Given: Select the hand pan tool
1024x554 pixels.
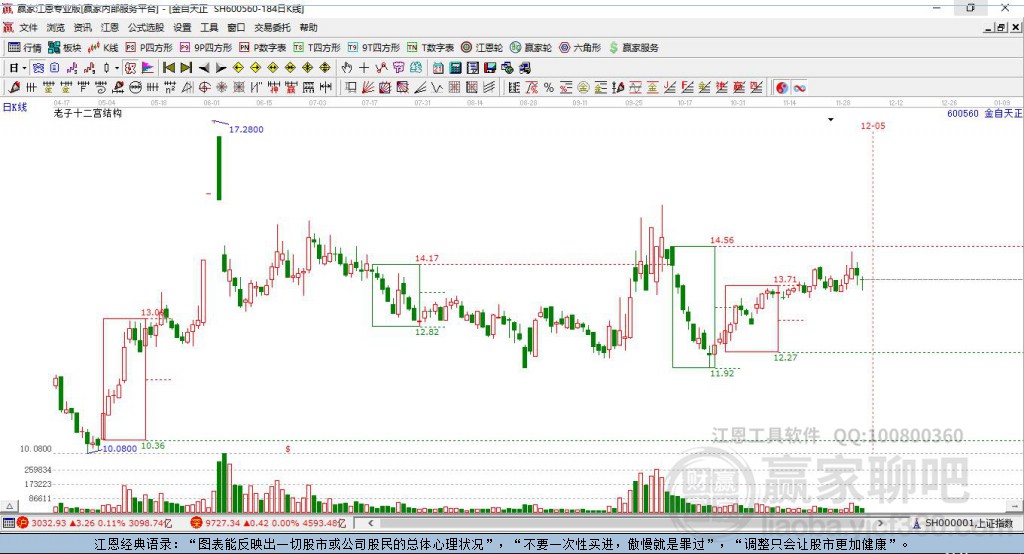Looking at the screenshot, I should point(347,68).
